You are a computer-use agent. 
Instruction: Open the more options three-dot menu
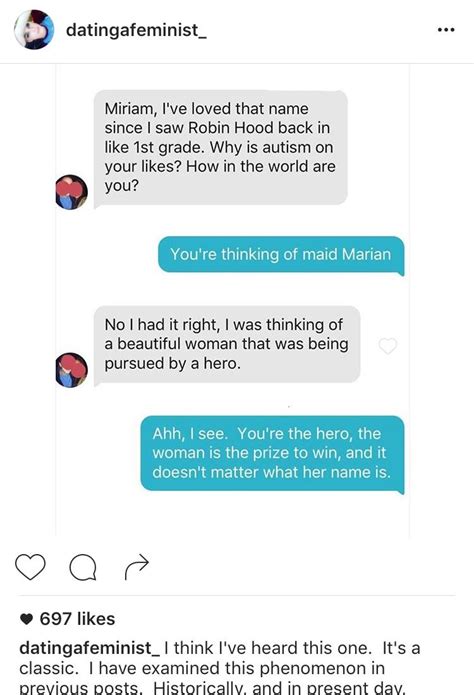446,30
